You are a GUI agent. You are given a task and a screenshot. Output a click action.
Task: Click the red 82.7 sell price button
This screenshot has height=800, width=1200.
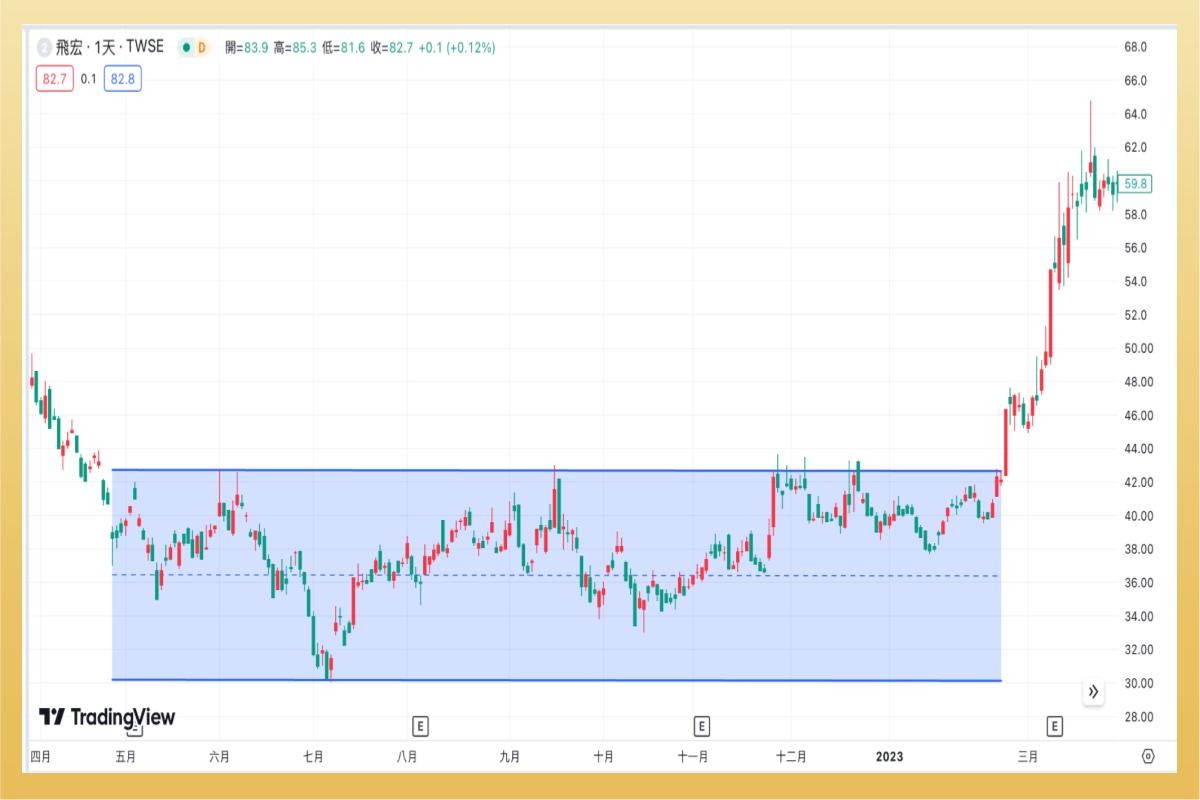click(x=54, y=79)
